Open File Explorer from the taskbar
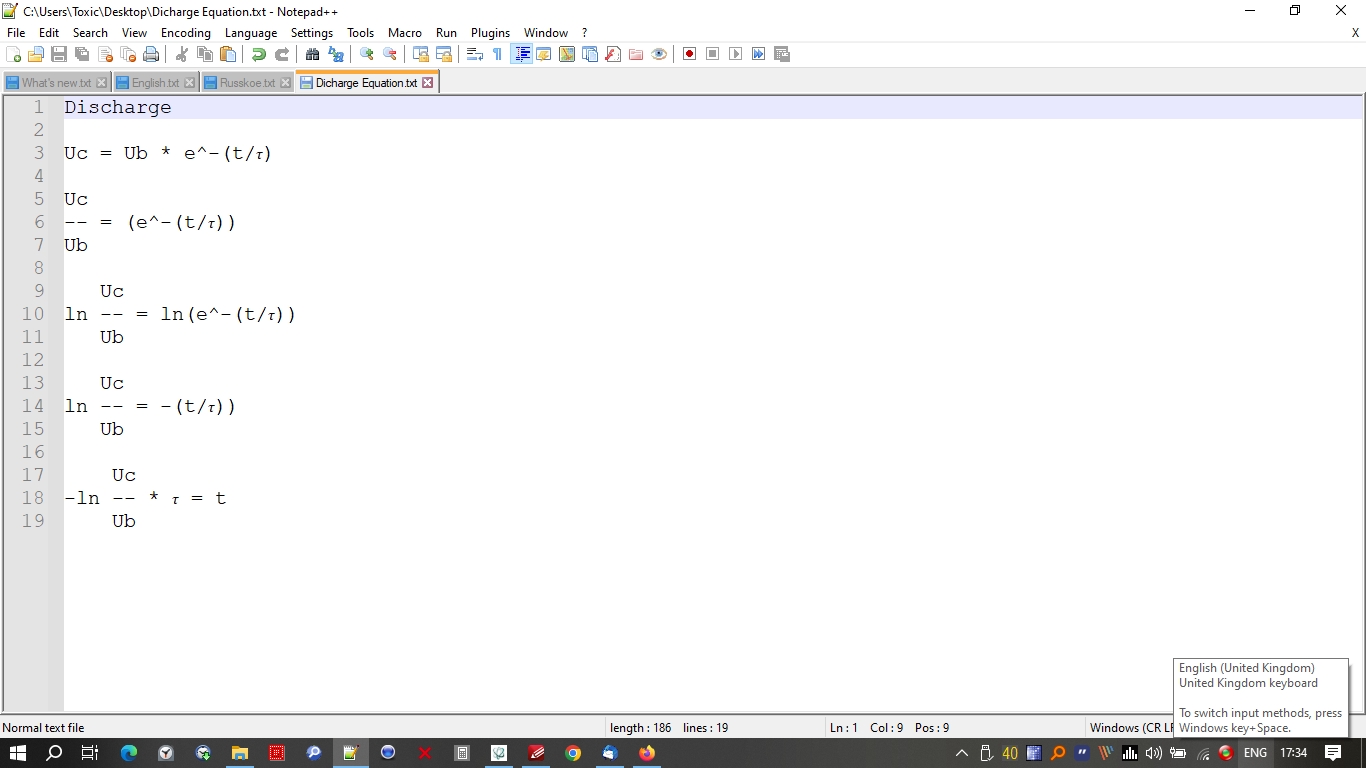Image resolution: width=1366 pixels, height=768 pixels. tap(240, 753)
